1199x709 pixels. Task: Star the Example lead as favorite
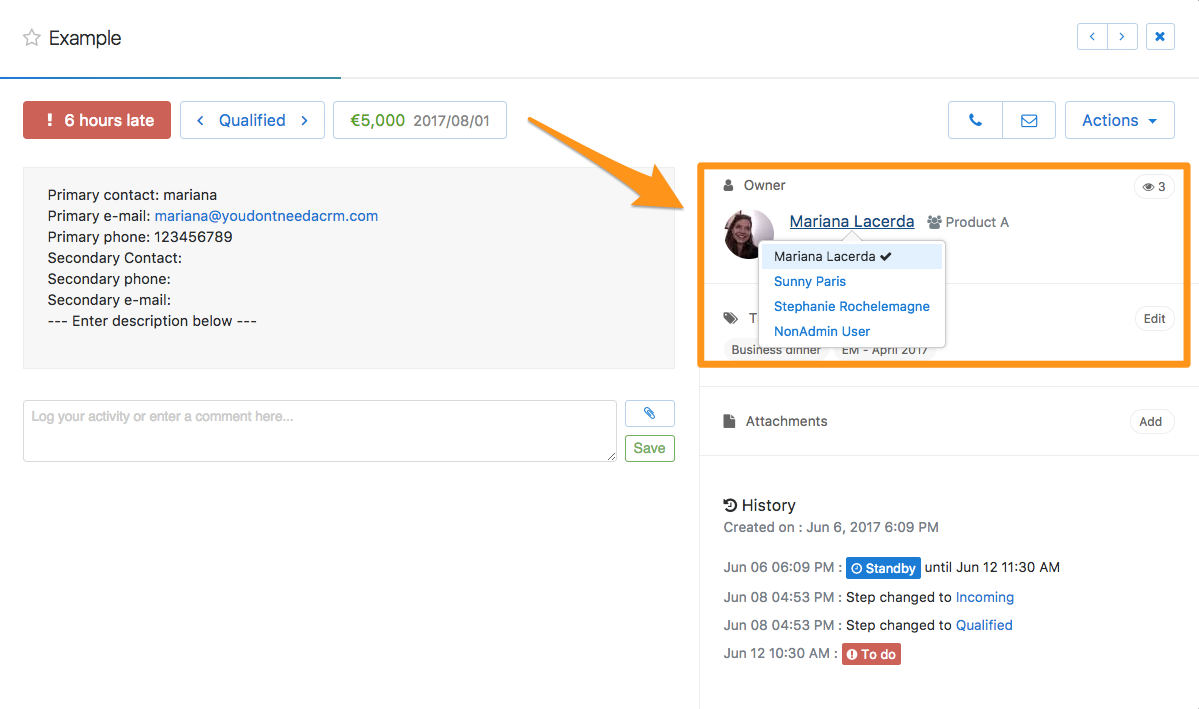pyautogui.click(x=32, y=38)
